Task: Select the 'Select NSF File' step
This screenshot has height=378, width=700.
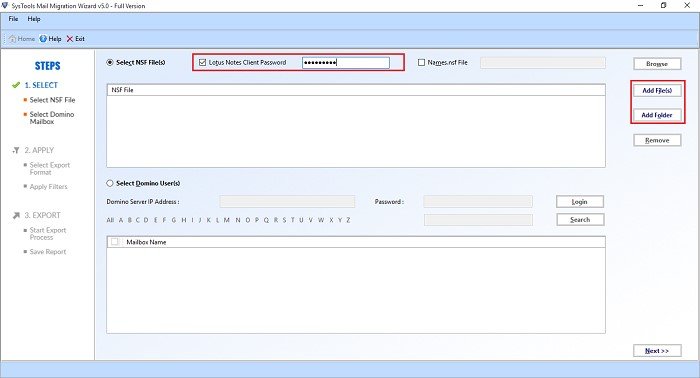Action: click(52, 100)
